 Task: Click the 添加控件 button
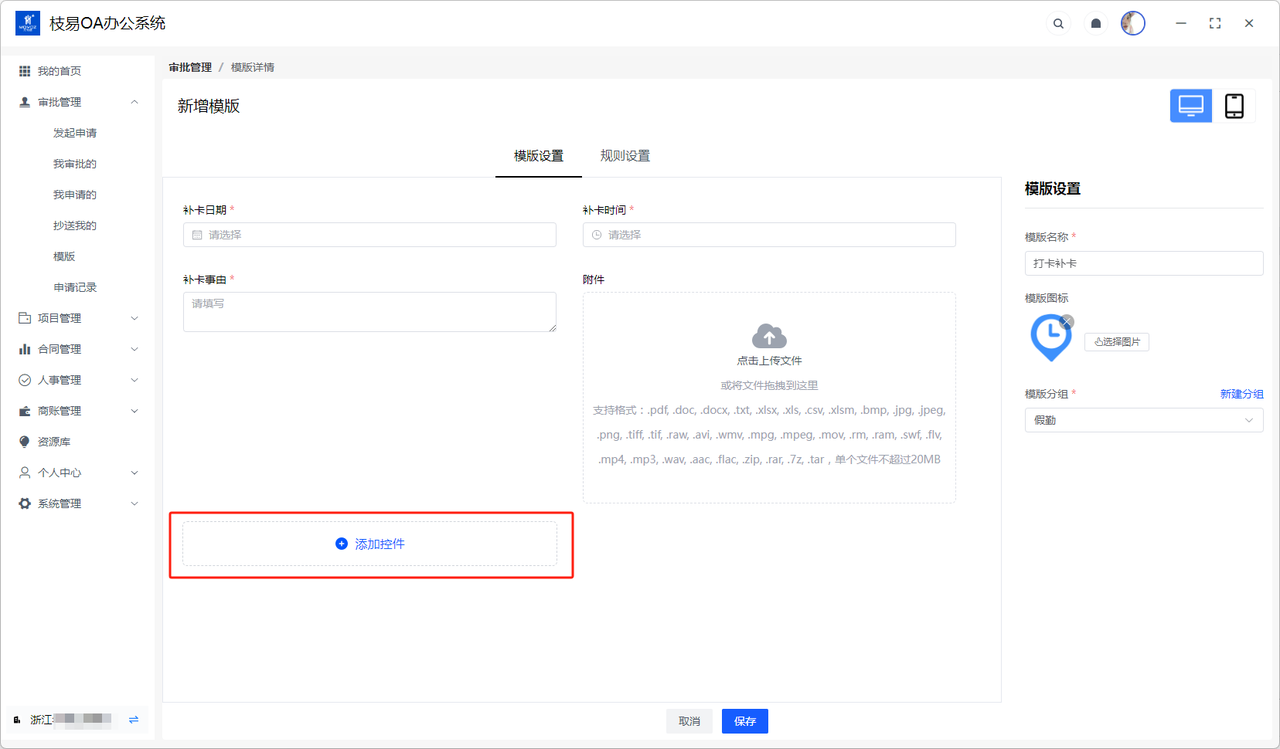click(x=370, y=544)
